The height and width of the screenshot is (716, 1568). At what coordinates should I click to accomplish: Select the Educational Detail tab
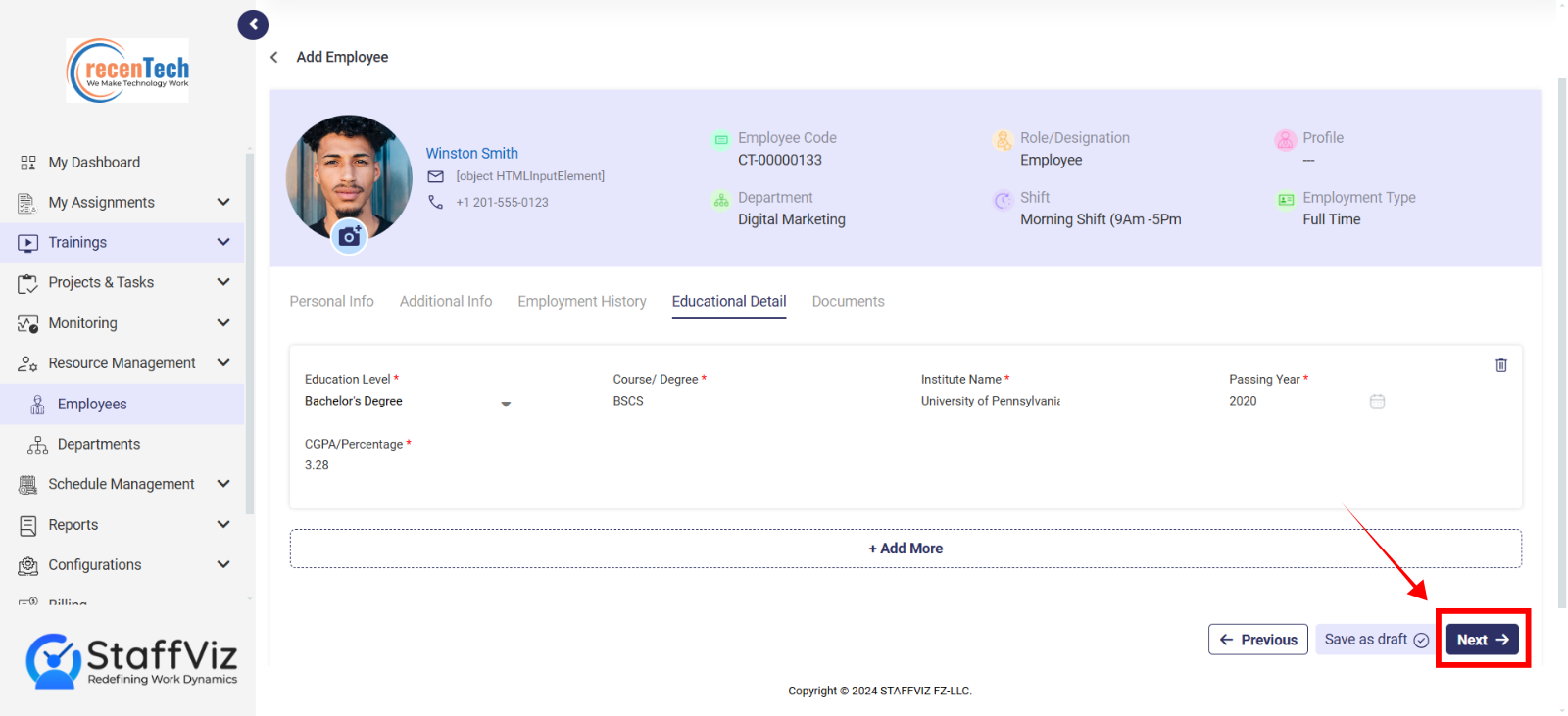point(729,302)
